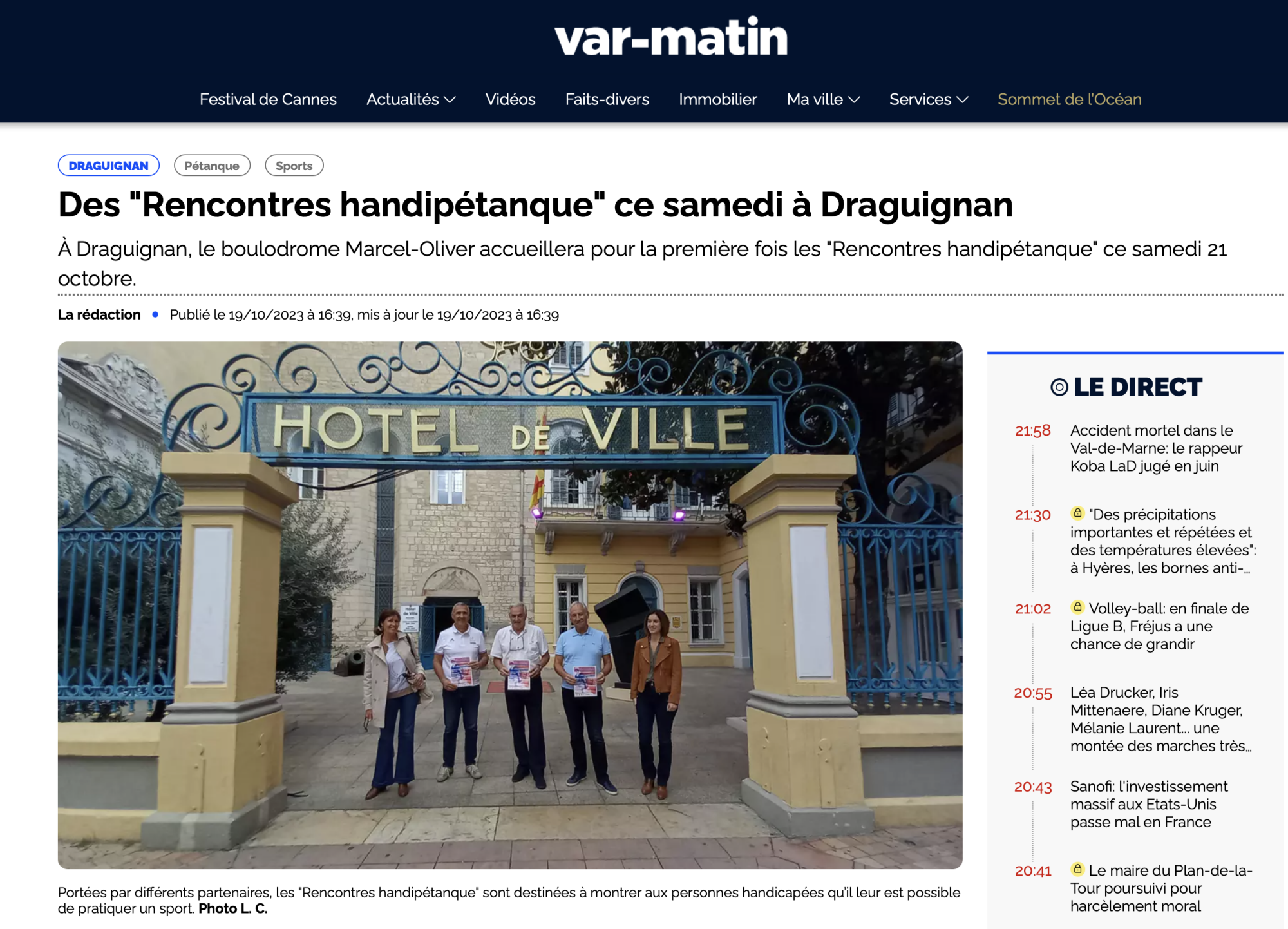The width and height of the screenshot is (1288, 929).
Task: Expand the Actualités dropdown chevron
Action: point(450,100)
